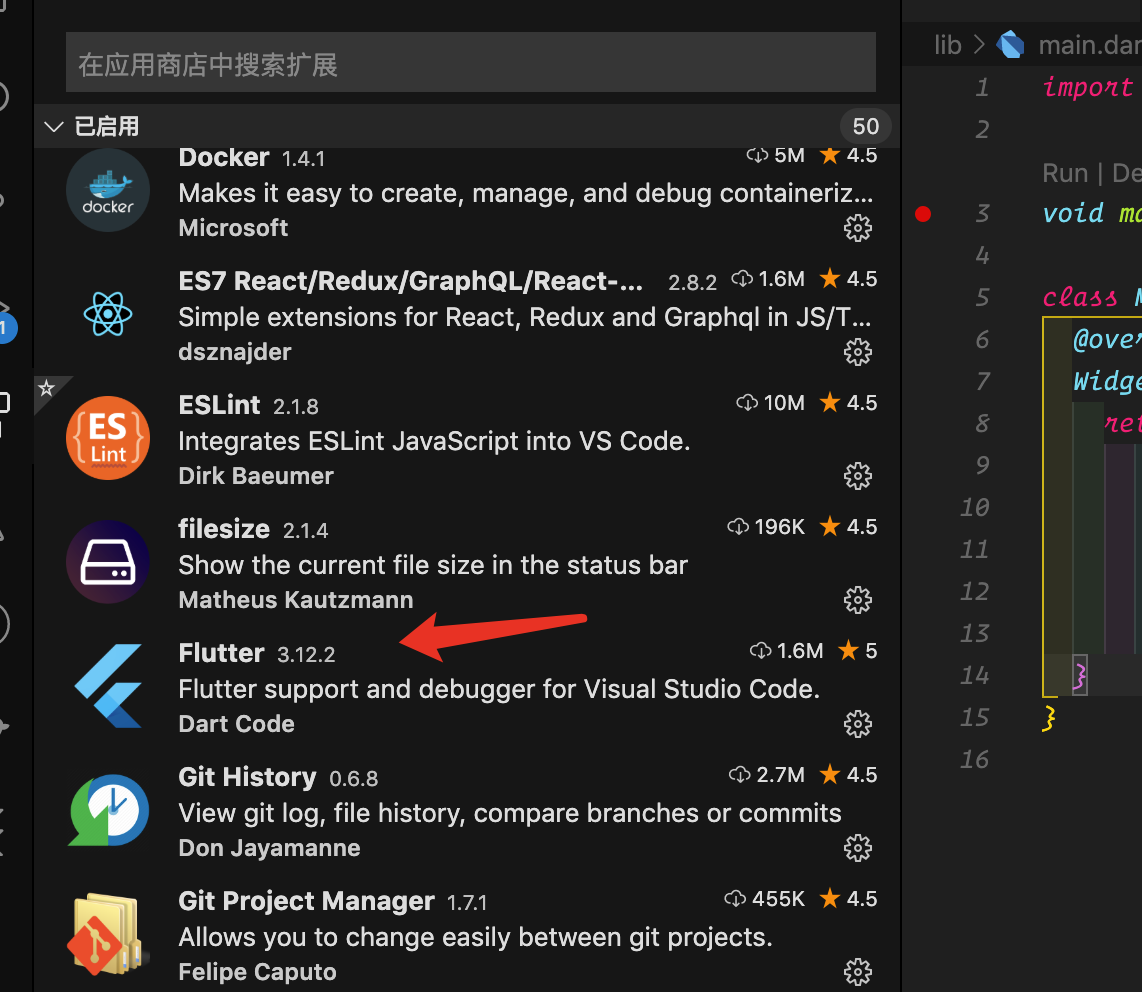Click the class keyword on line 5

(x=1079, y=296)
